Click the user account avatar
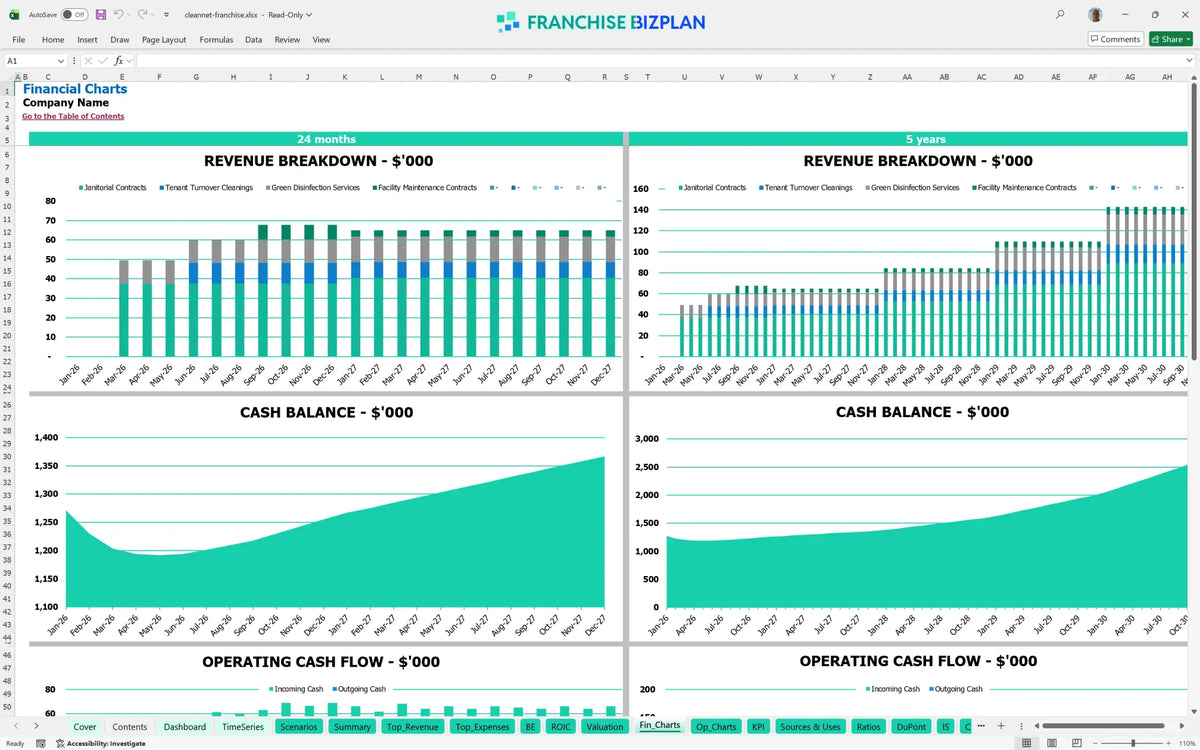 [1096, 15]
